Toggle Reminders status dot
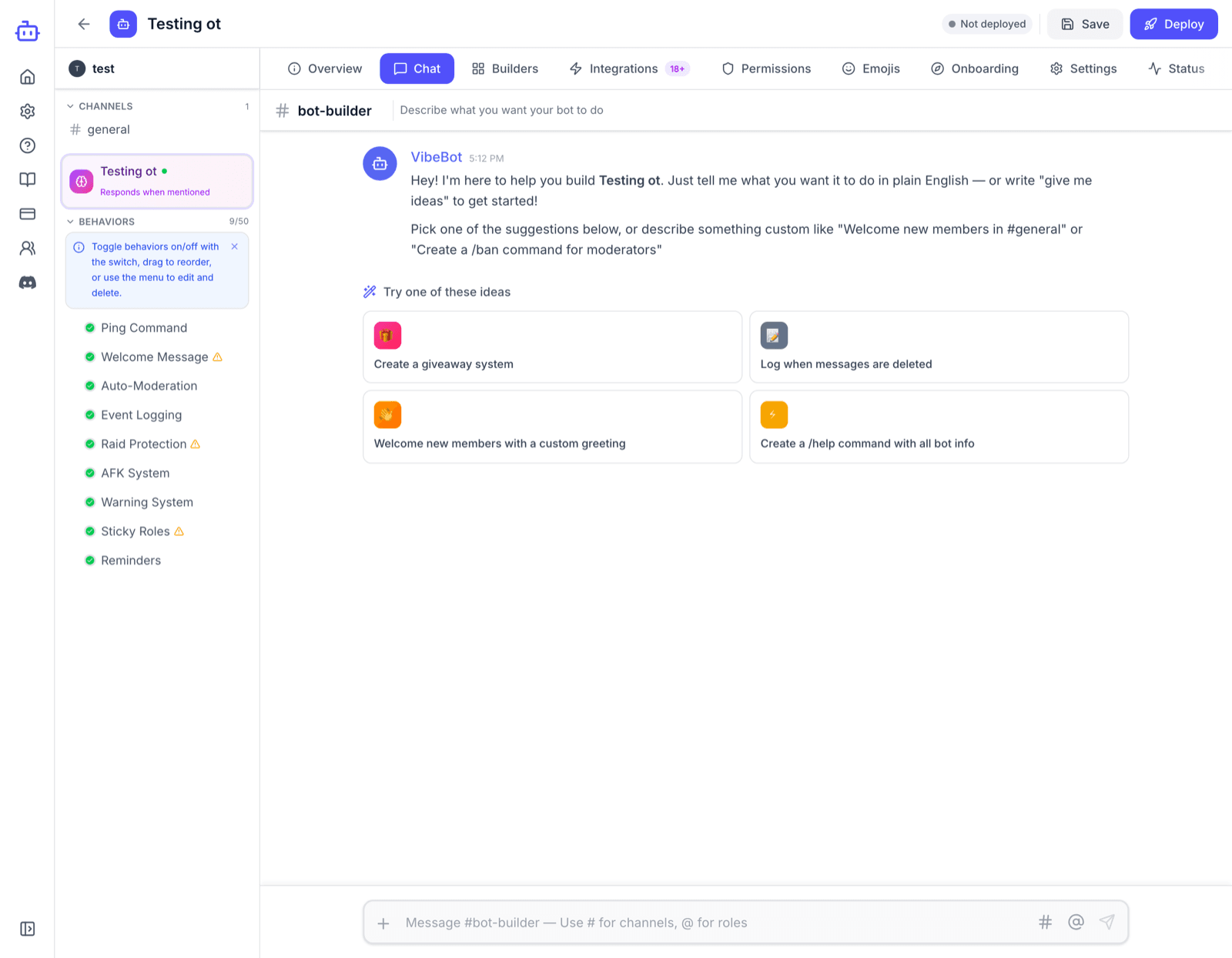 [89, 561]
